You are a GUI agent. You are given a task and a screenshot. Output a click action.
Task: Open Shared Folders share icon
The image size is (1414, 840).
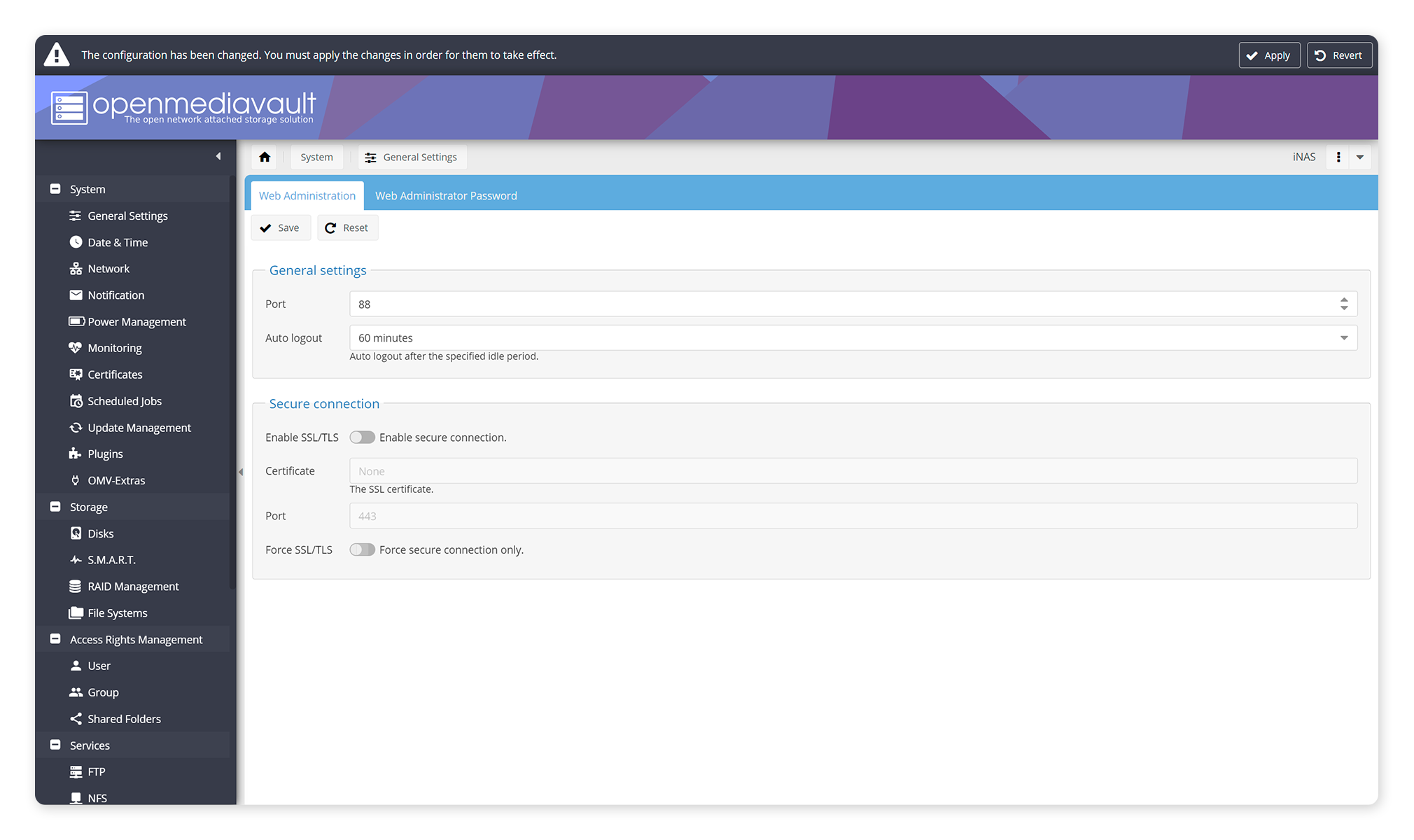76,719
